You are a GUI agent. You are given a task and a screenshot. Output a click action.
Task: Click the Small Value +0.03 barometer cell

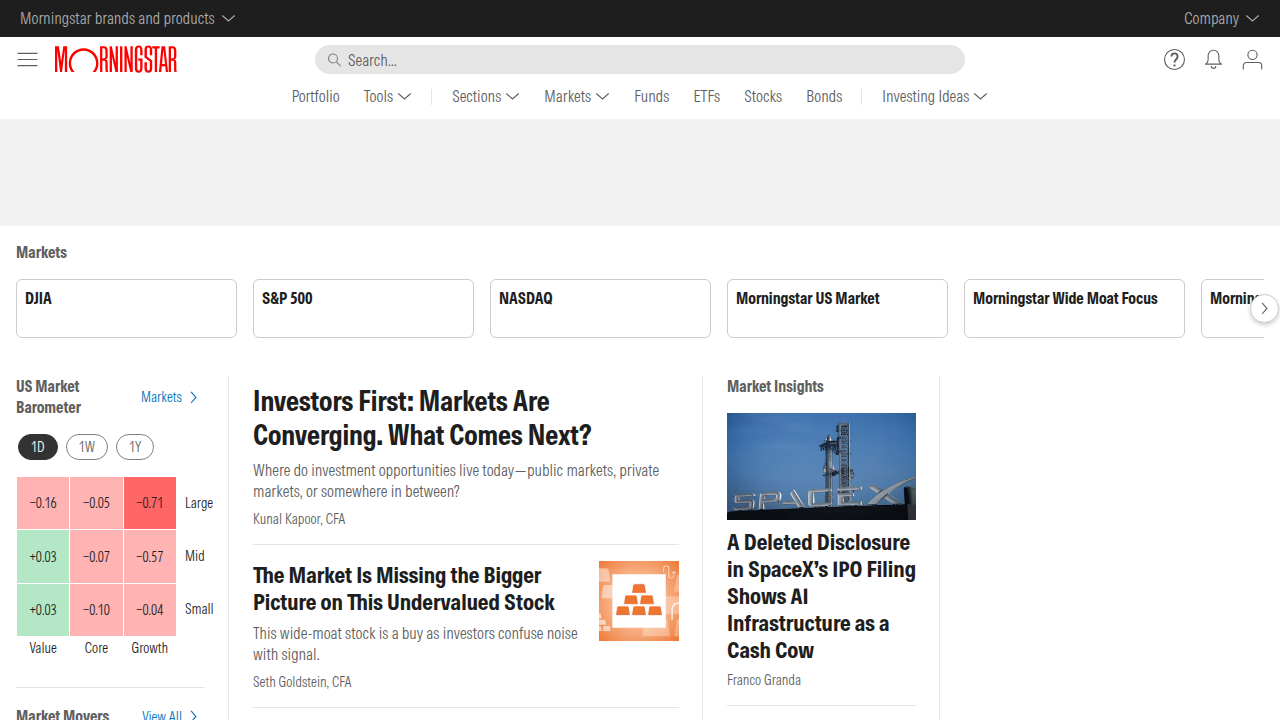tap(43, 609)
